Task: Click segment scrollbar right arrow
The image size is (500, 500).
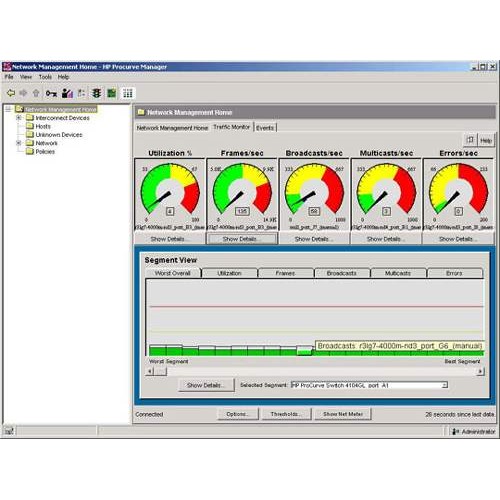Action: click(480, 371)
